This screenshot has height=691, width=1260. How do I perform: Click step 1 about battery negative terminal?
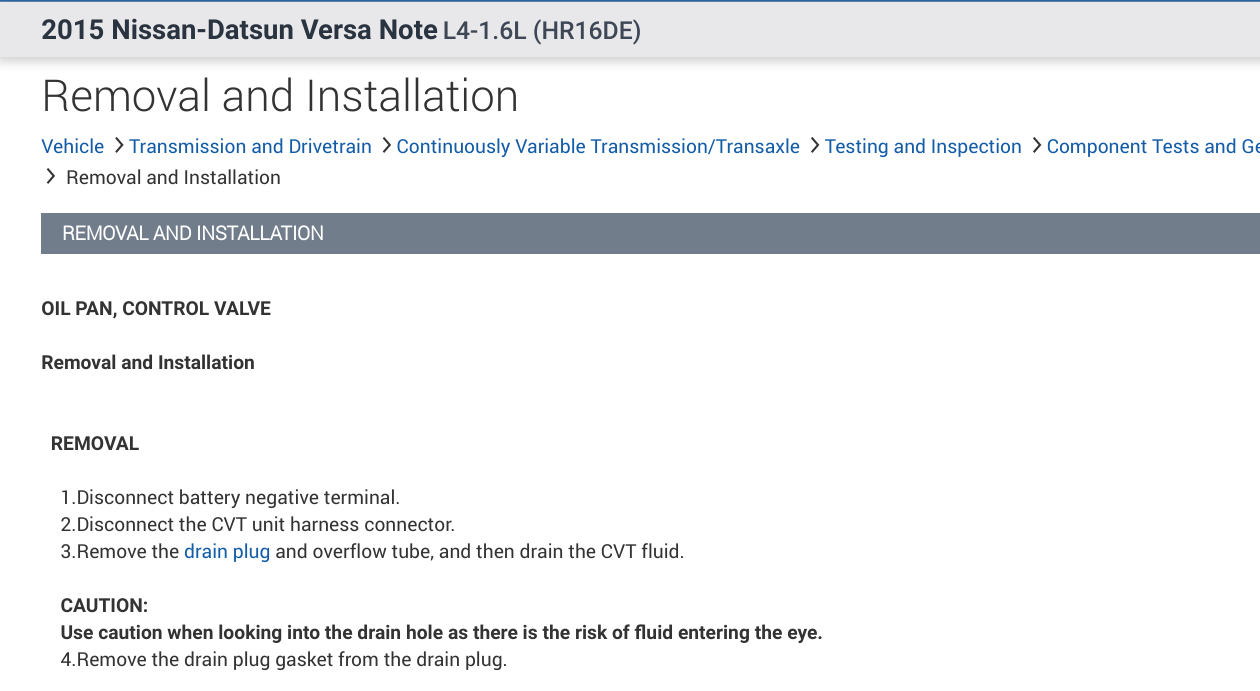point(230,497)
